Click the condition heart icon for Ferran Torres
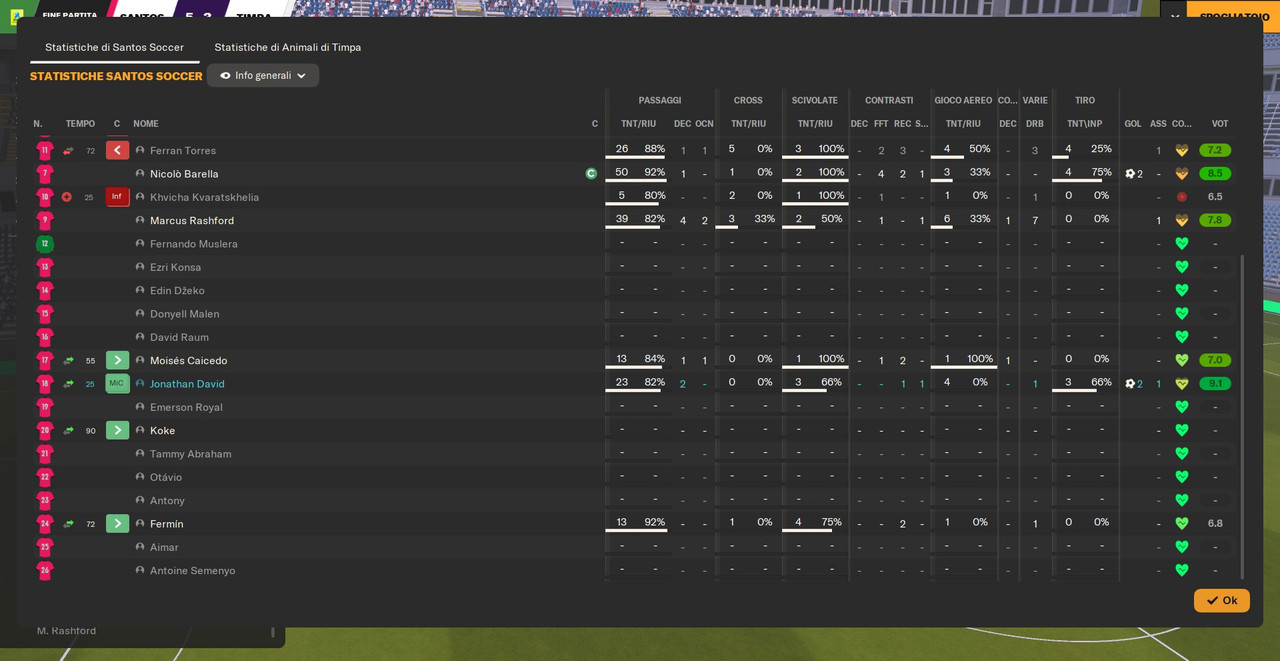Viewport: 1280px width, 661px height. coord(1182,150)
